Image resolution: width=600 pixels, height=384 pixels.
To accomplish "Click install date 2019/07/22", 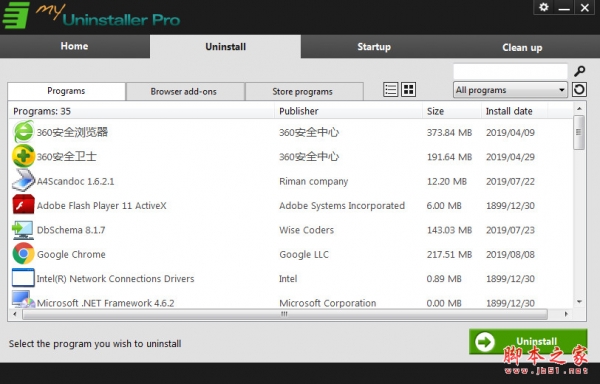I will pyautogui.click(x=510, y=181).
